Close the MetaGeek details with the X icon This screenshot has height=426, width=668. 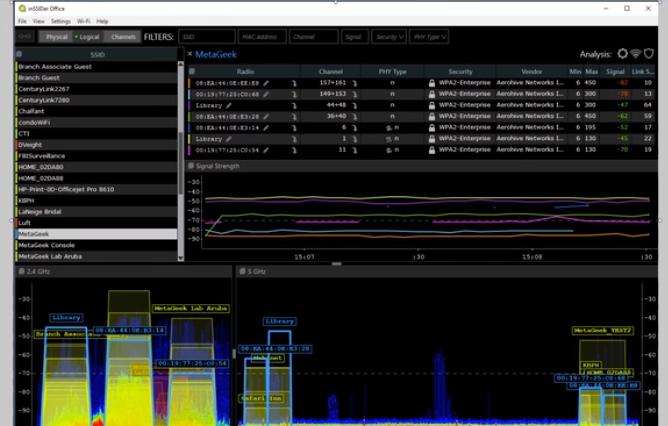tap(190, 54)
